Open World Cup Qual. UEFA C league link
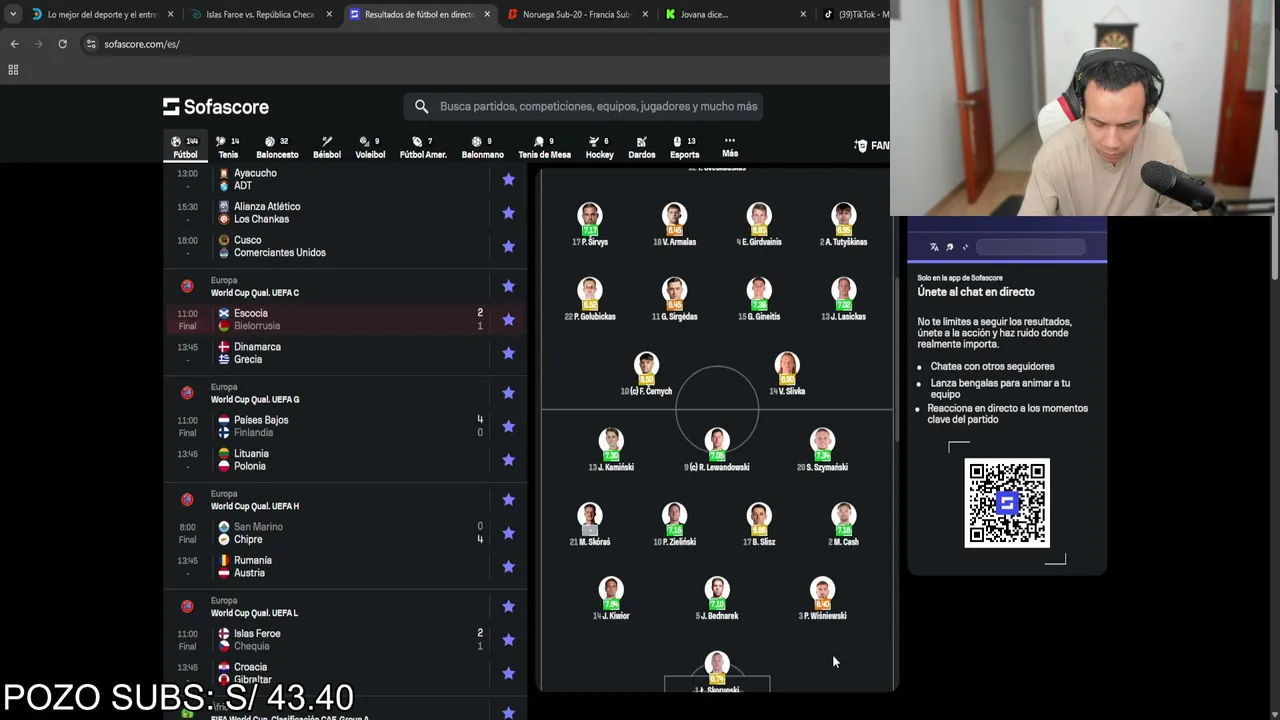The image size is (1280, 720). click(254, 293)
